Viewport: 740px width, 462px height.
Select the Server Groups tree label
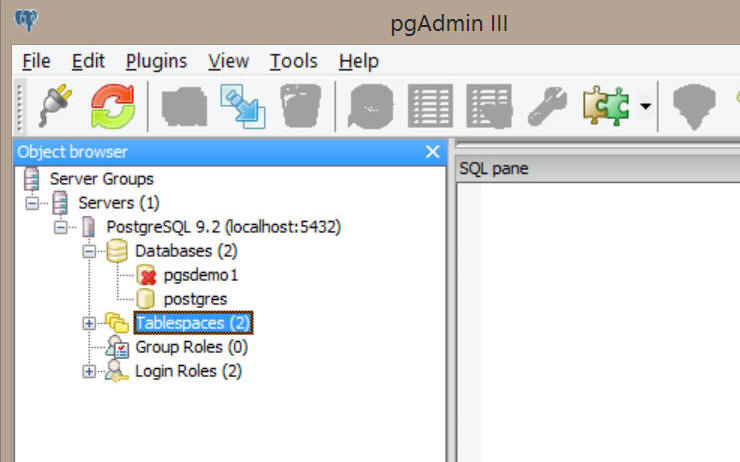point(101,179)
